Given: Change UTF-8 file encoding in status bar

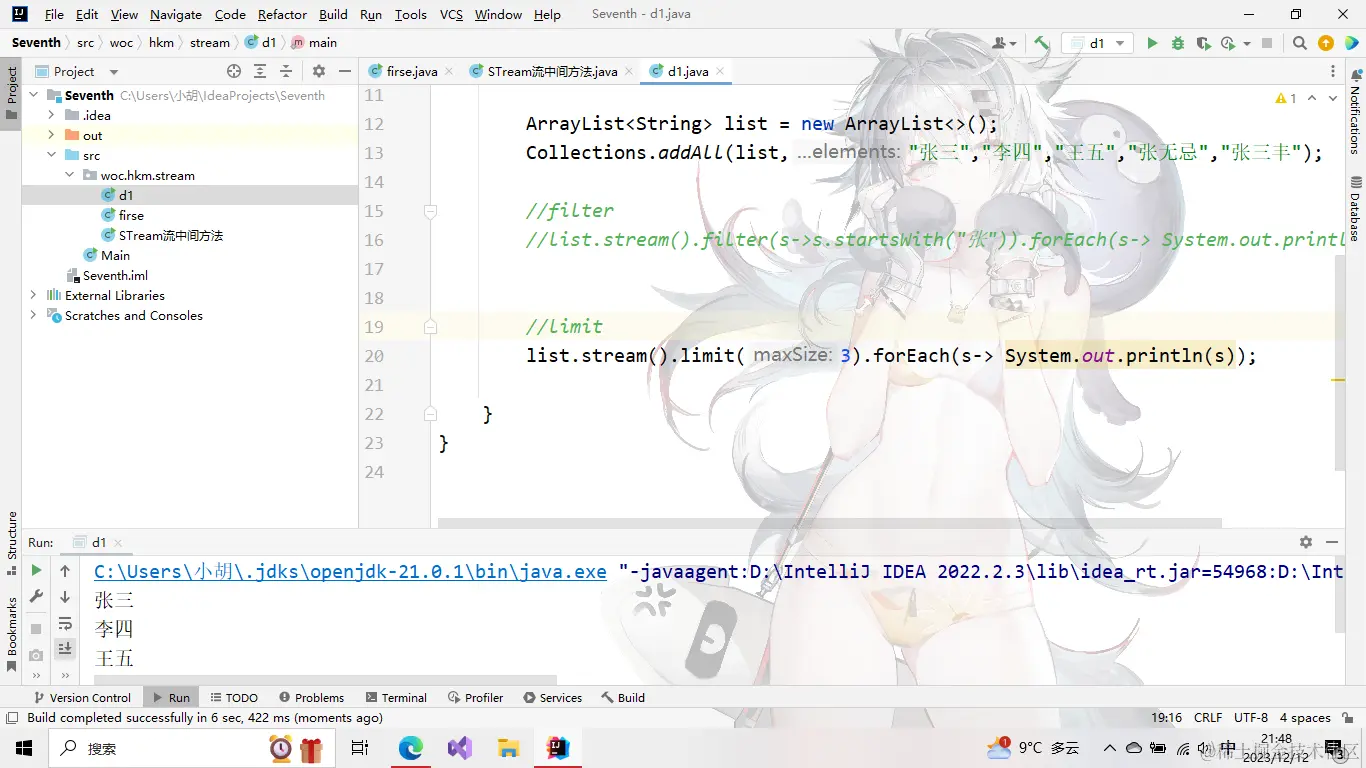Looking at the screenshot, I should click(1251, 717).
